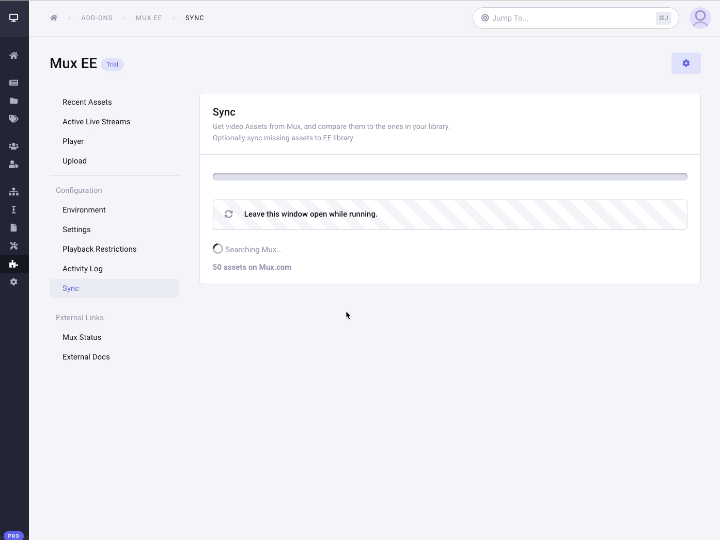Click the breadcrumb home icon

click(54, 18)
